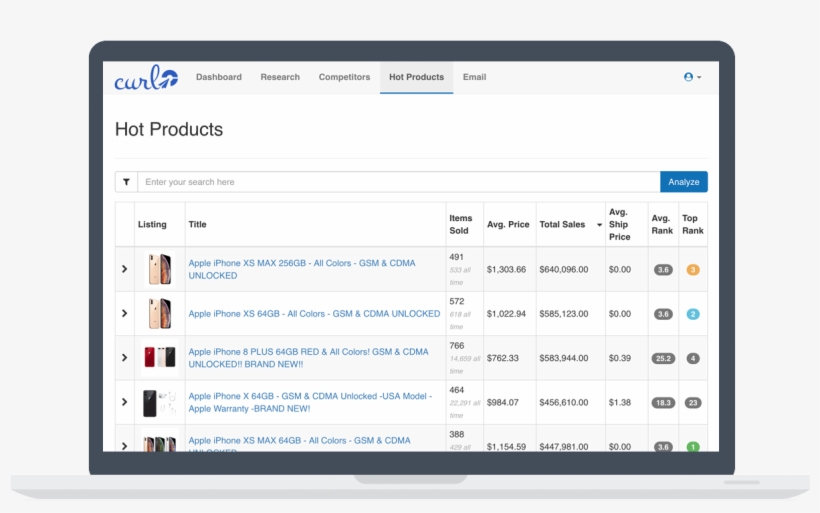Click the filter funnel icon
The height and width of the screenshot is (513, 820).
pyautogui.click(x=126, y=182)
